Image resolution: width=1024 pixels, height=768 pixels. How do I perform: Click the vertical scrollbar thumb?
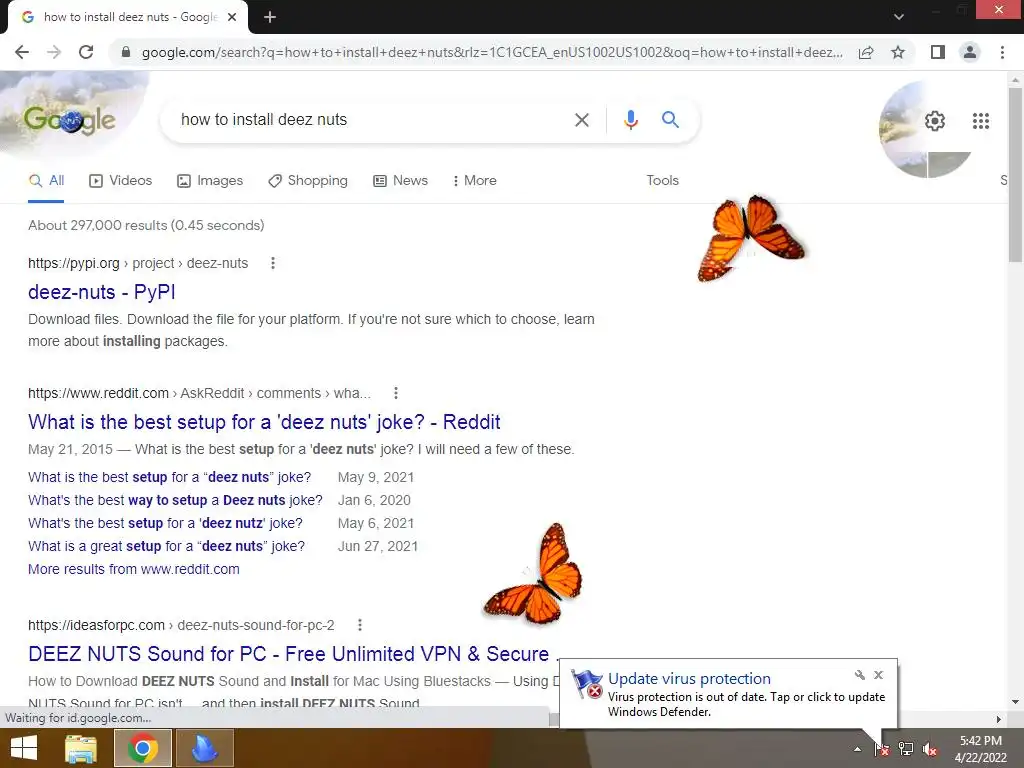[x=1016, y=174]
